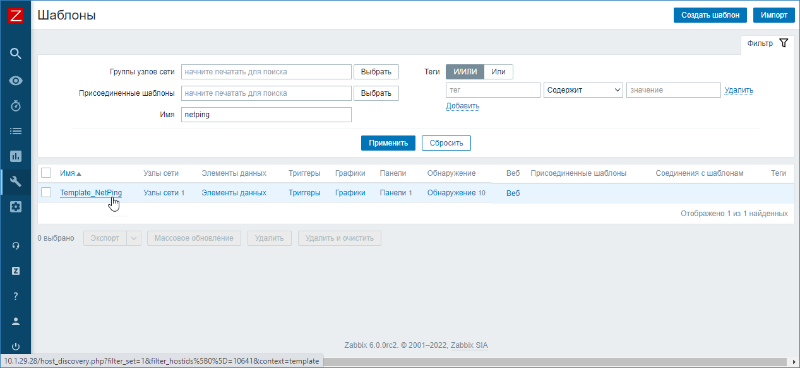Open Графики in the Template_NetPing row

[351, 193]
